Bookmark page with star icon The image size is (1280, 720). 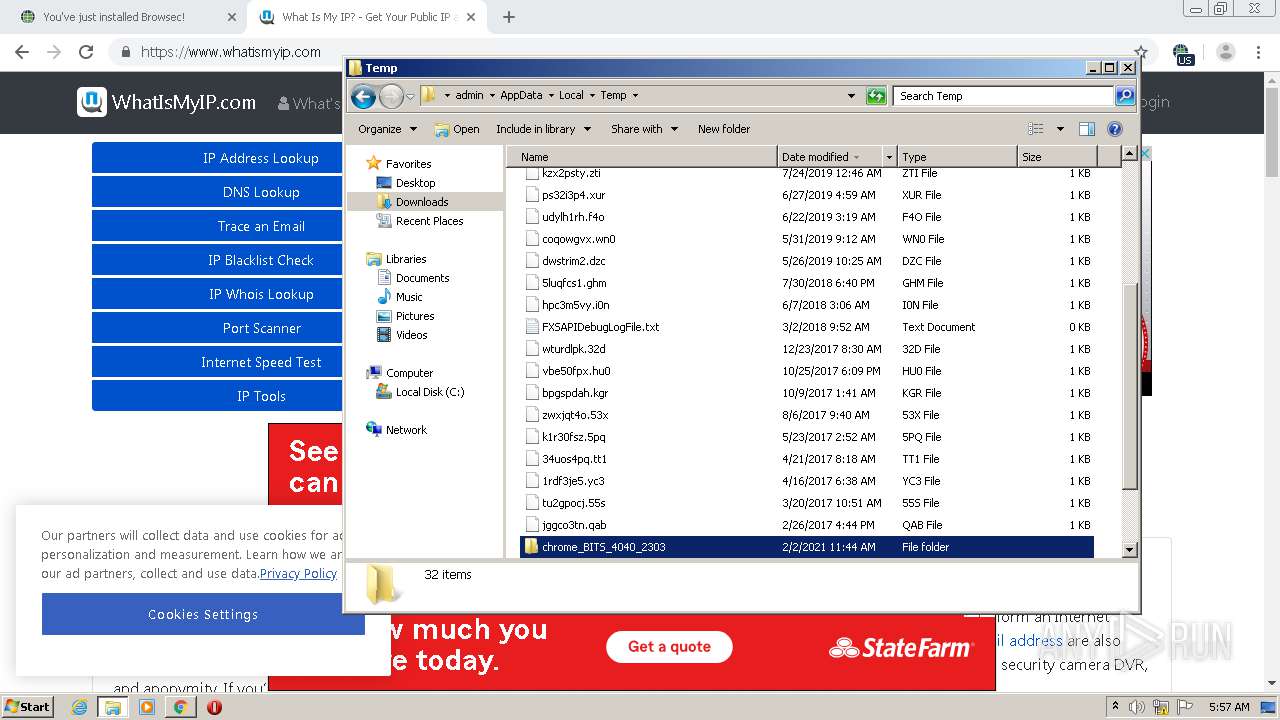click(1141, 52)
